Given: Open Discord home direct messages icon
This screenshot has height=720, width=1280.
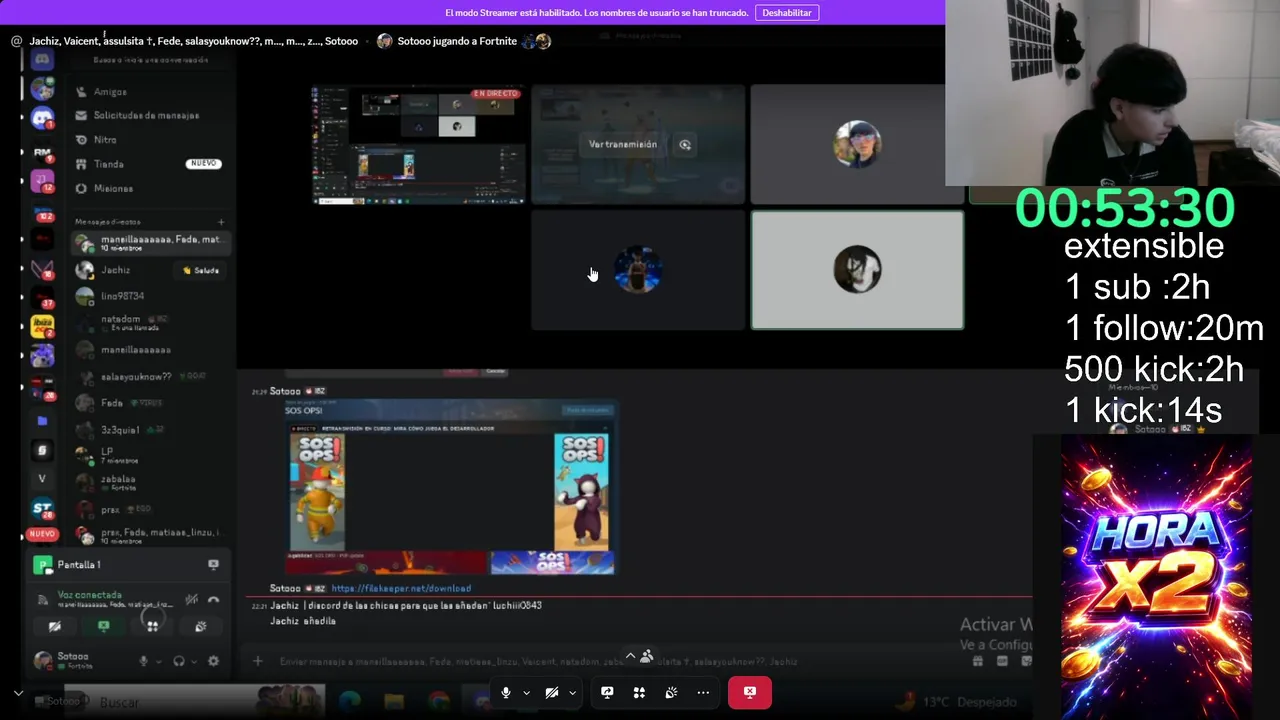Looking at the screenshot, I should (x=42, y=60).
